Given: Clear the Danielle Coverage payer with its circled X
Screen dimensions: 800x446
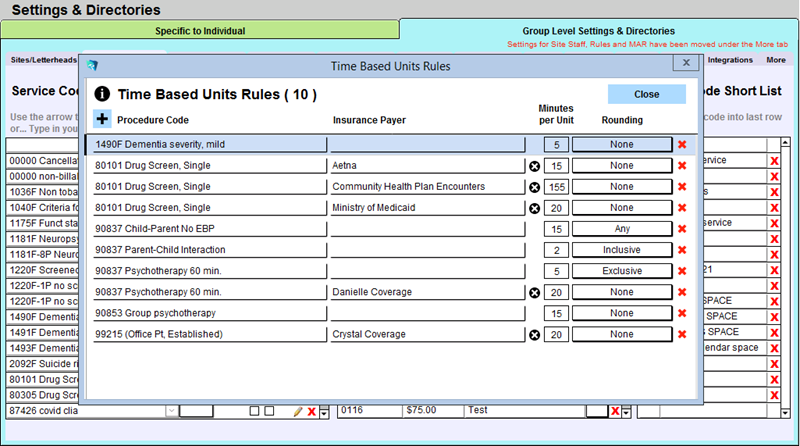Looking at the screenshot, I should pos(534,292).
